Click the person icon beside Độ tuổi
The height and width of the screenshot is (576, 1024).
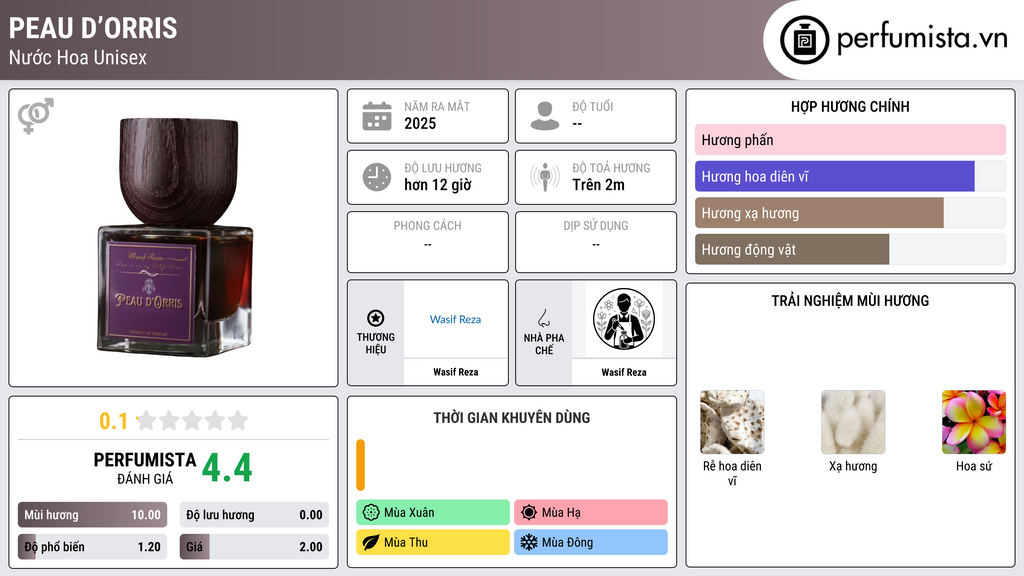click(545, 116)
